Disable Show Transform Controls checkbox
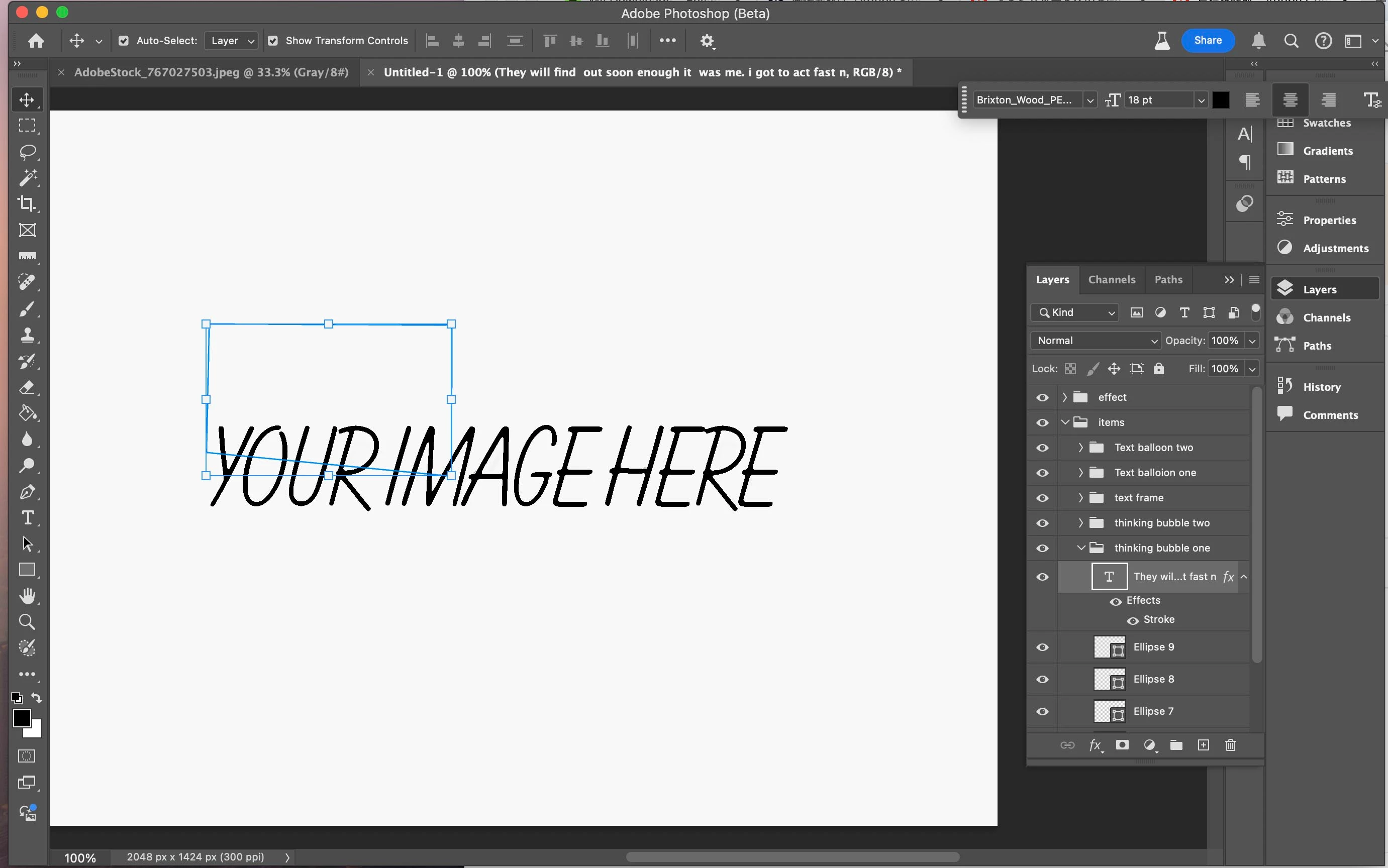This screenshot has width=1388, height=868. pyautogui.click(x=273, y=41)
